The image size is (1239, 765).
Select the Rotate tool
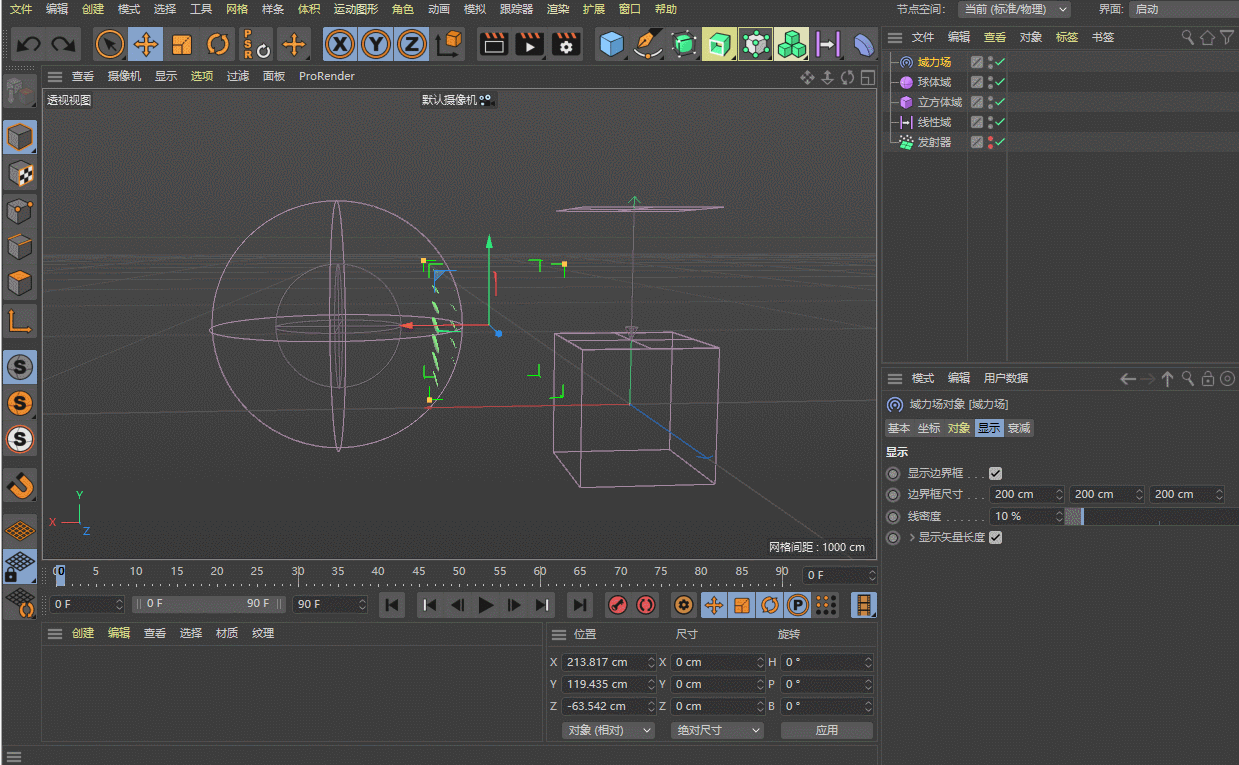click(218, 45)
